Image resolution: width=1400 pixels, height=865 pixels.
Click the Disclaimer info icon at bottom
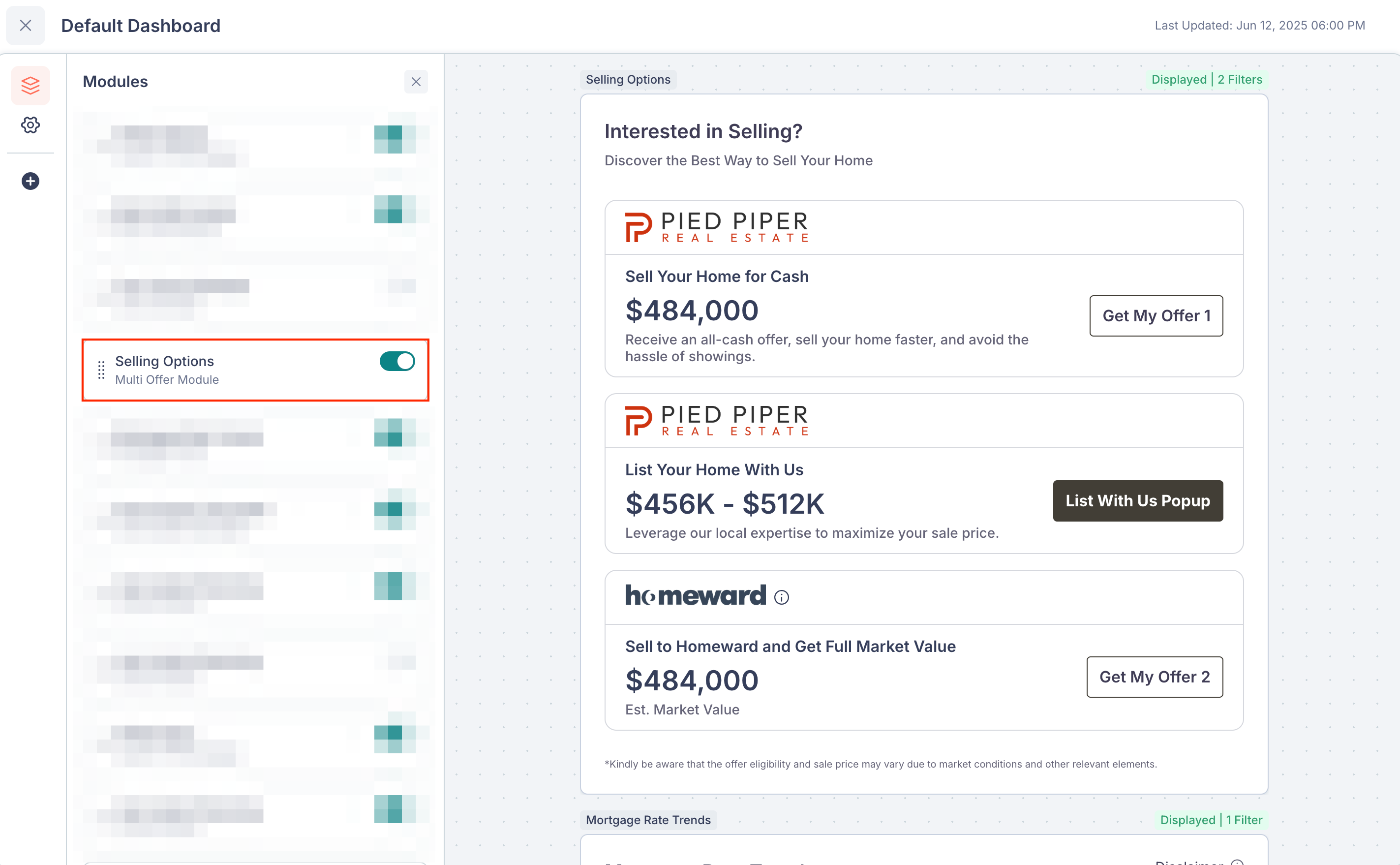click(x=1237, y=862)
